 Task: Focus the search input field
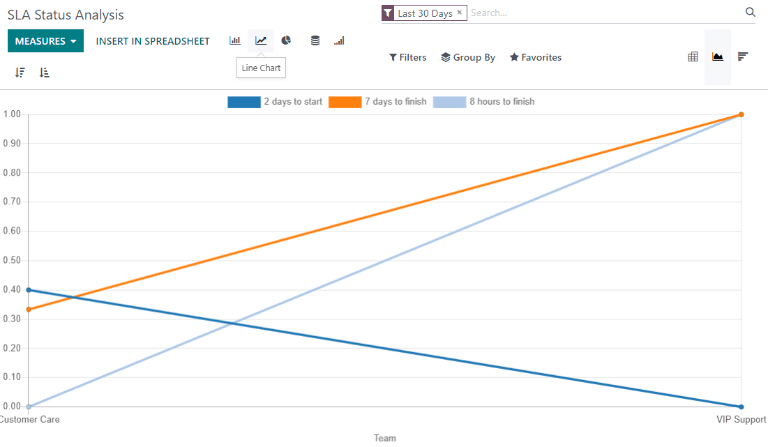(x=600, y=13)
